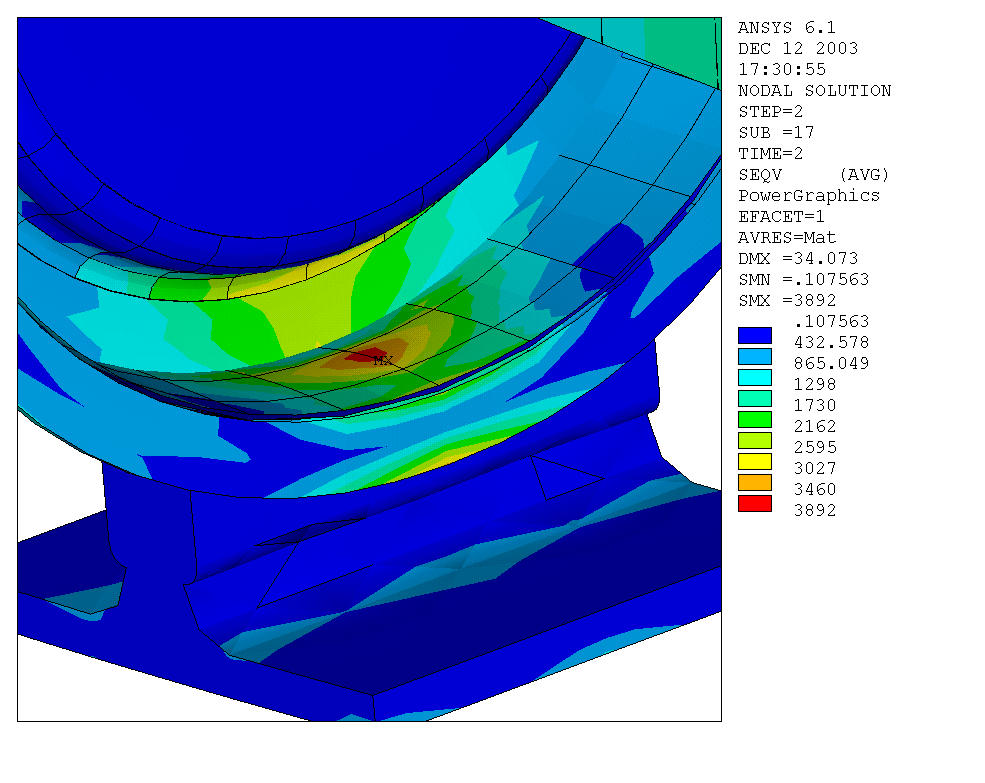Click the legend value '865.049'
Image resolution: width=985 pixels, height=783 pixels.
[831, 363]
